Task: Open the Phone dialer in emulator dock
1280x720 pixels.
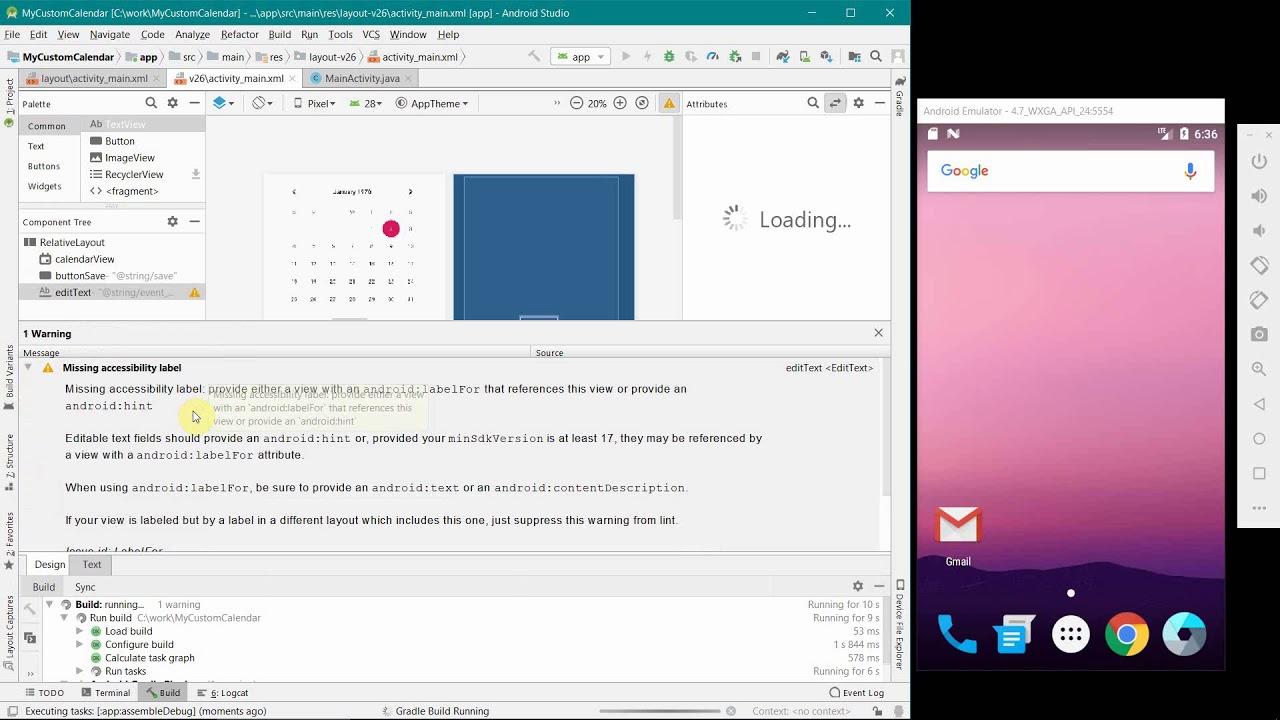Action: (957, 634)
